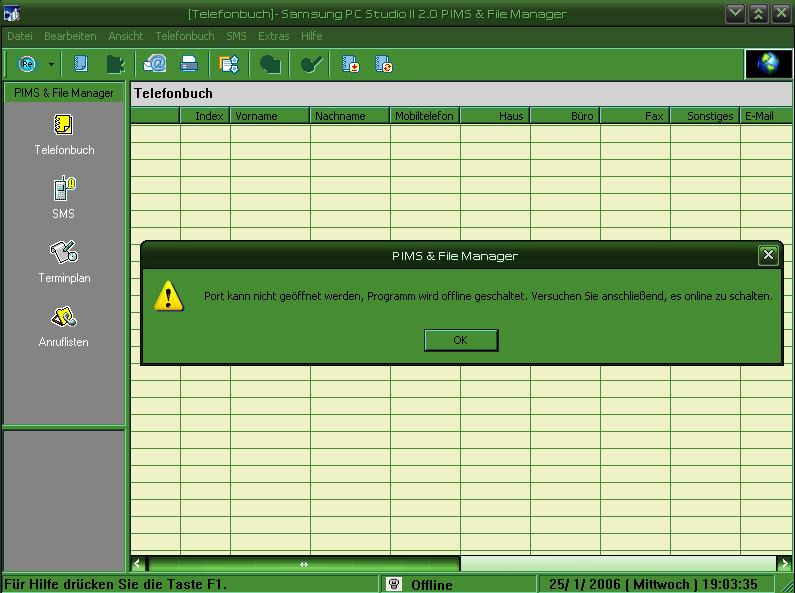Click the double-up-arrow maximize window button
The width and height of the screenshot is (795, 593).
[x=758, y=13]
